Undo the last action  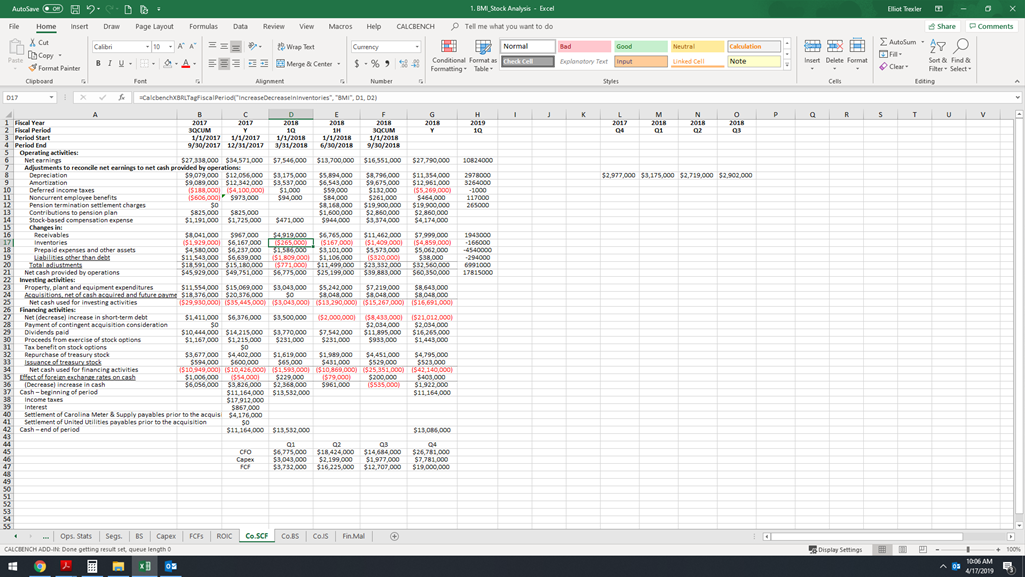(91, 9)
